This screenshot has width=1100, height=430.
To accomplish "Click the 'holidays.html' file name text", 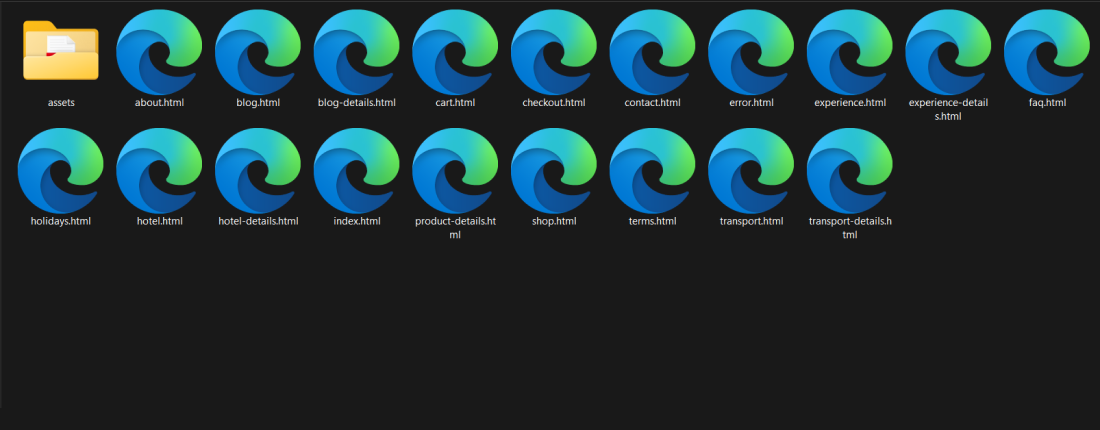I will 61,222.
